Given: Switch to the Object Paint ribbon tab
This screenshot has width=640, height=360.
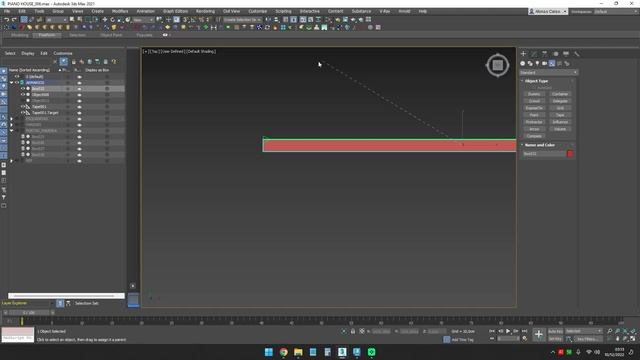Looking at the screenshot, I should click(111, 35).
